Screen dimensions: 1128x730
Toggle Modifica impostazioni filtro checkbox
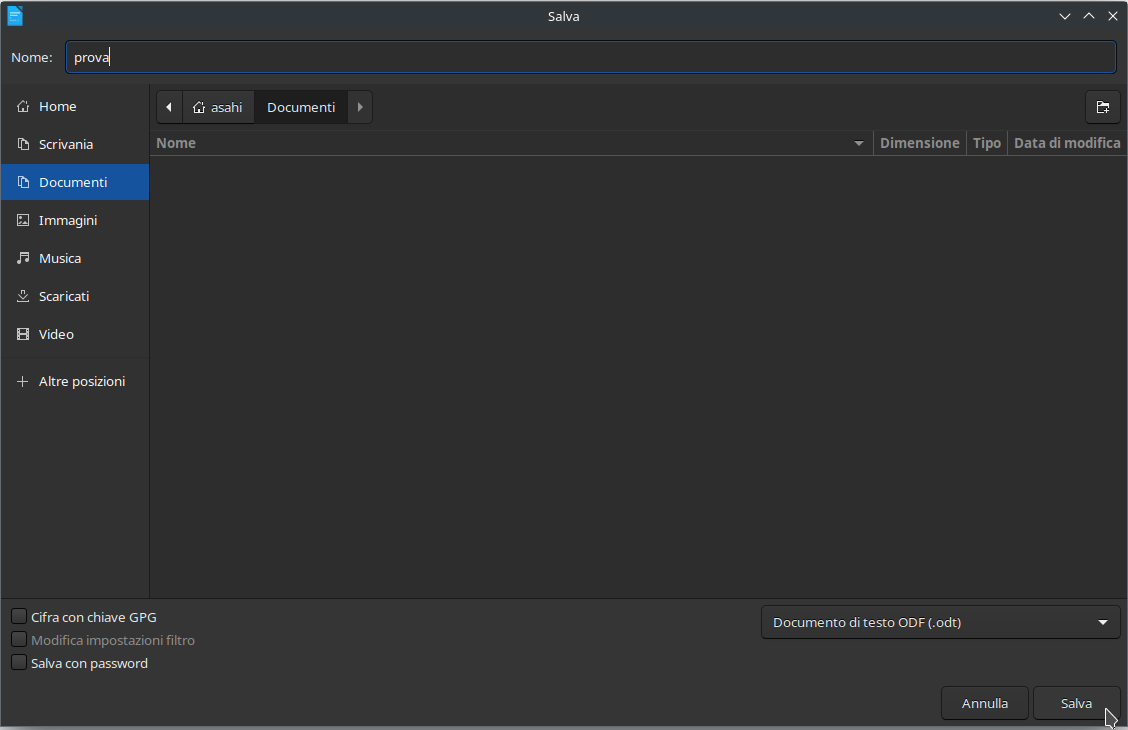pos(19,640)
